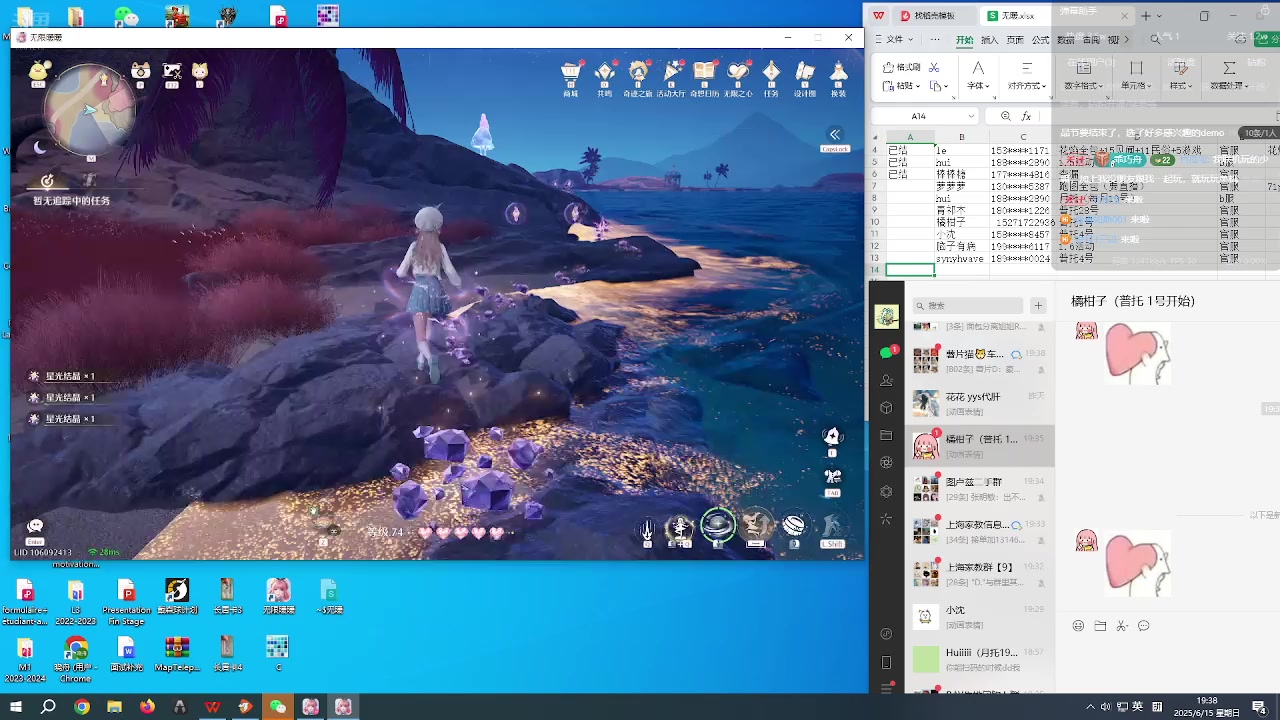Click cell containing synyhwave
This screenshot has width=1280, height=720.
pyautogui.click(x=960, y=258)
